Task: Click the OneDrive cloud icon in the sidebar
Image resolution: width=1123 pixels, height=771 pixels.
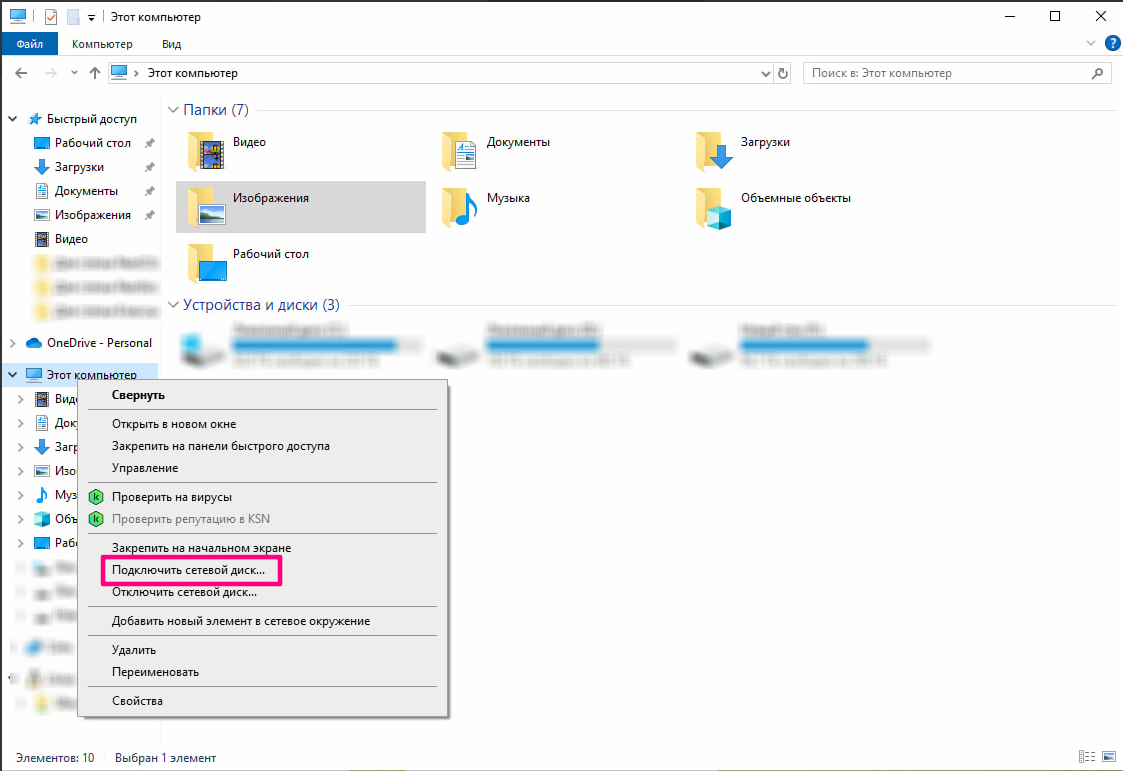Action: (x=34, y=343)
